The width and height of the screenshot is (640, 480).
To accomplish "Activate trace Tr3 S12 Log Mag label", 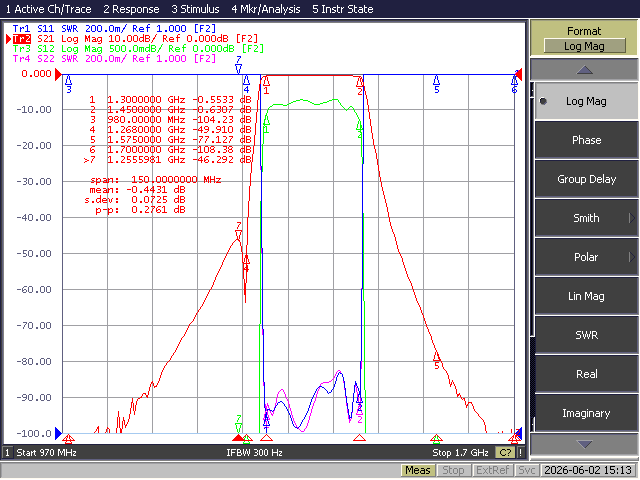I will [x=138, y=49].
